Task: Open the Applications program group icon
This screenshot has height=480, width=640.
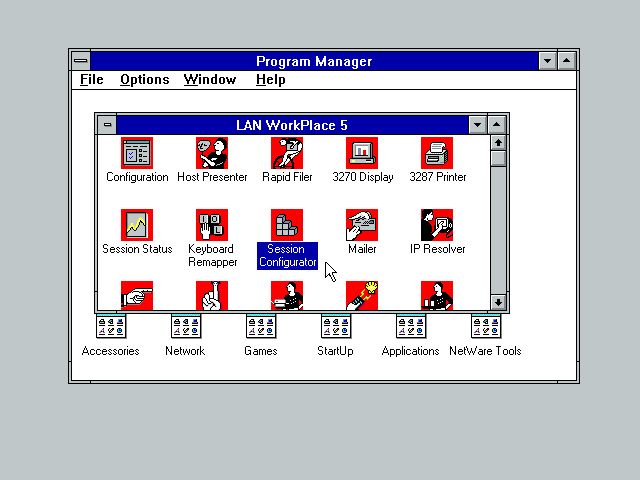Action: pyautogui.click(x=411, y=327)
